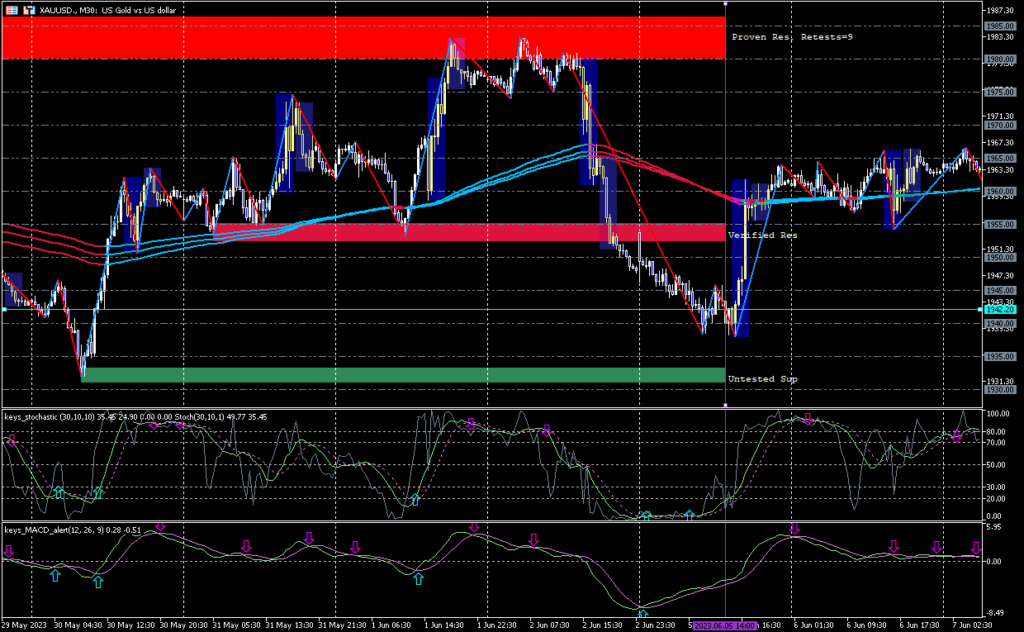Viewport: 1024px width, 632px height.
Task: Click the leftmost cyan arrow in MACD panel
Action: 55,575
